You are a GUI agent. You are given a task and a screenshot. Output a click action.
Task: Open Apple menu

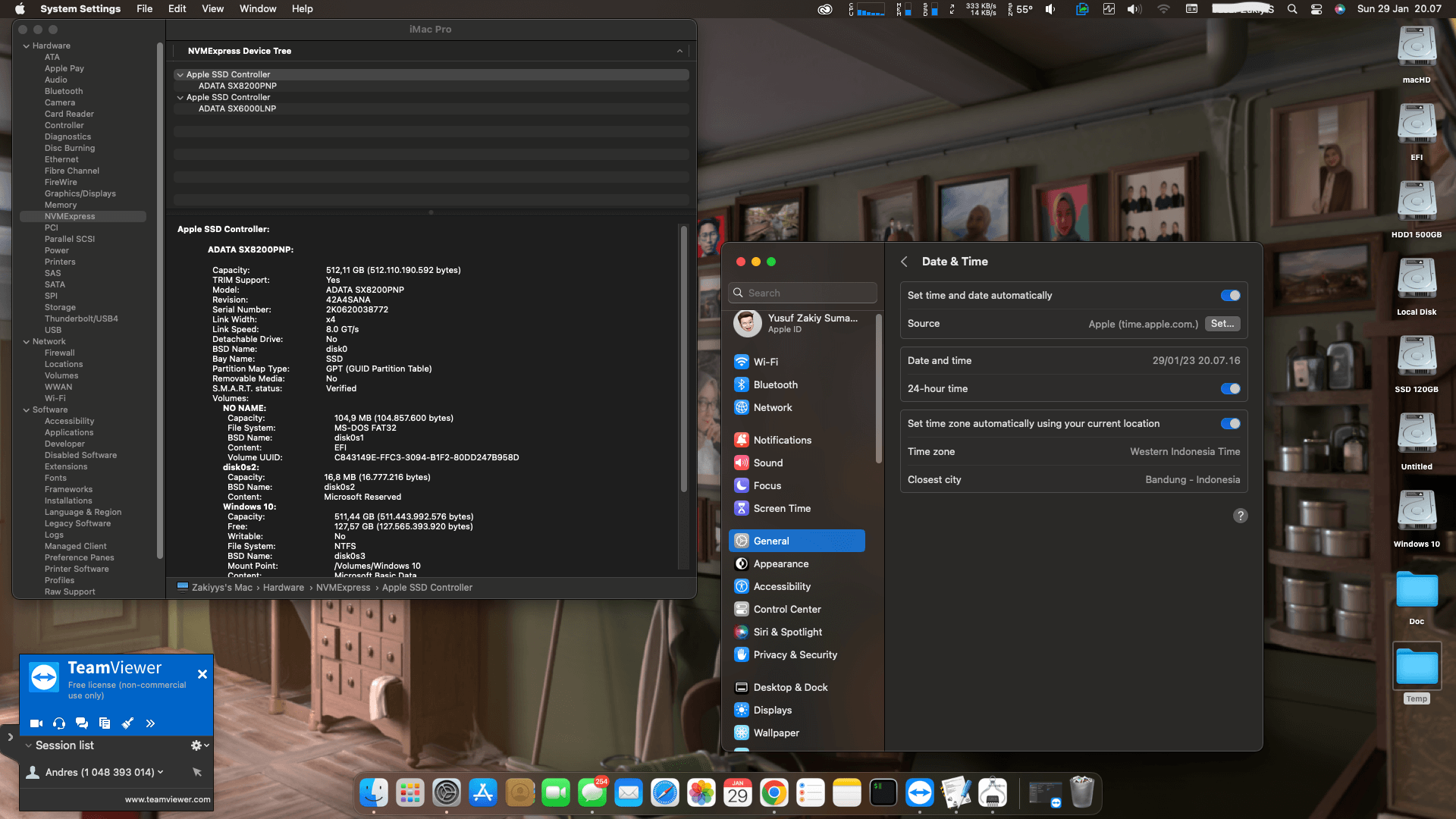tap(20, 9)
